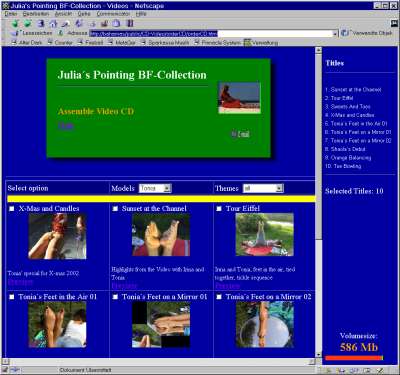Tick the Sunset at the Channel checkbox
Screen dimensions: 400x375
(115, 209)
